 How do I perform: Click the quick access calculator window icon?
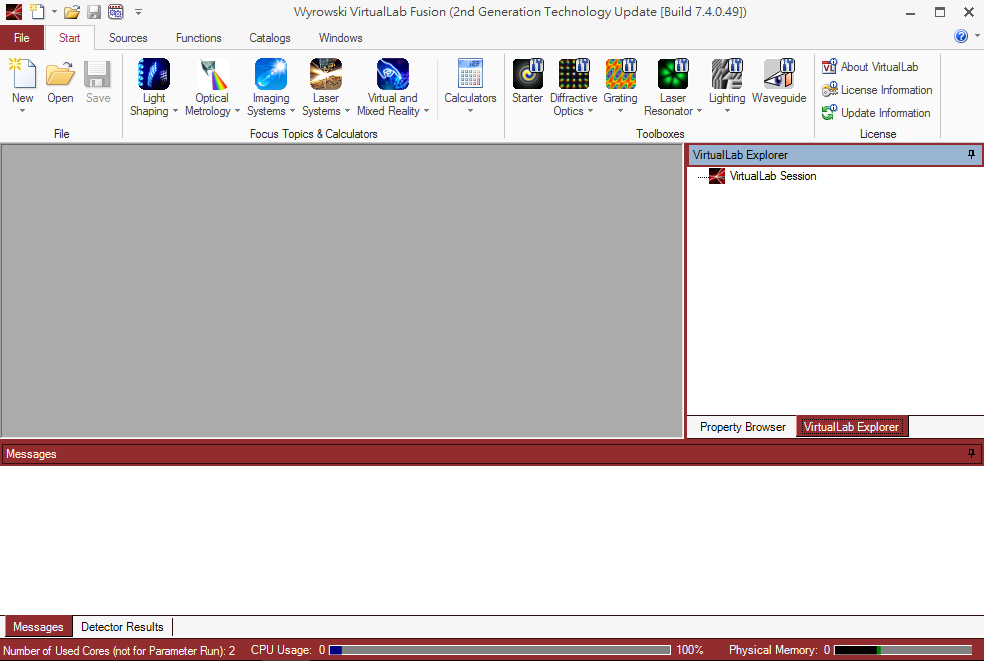[115, 12]
